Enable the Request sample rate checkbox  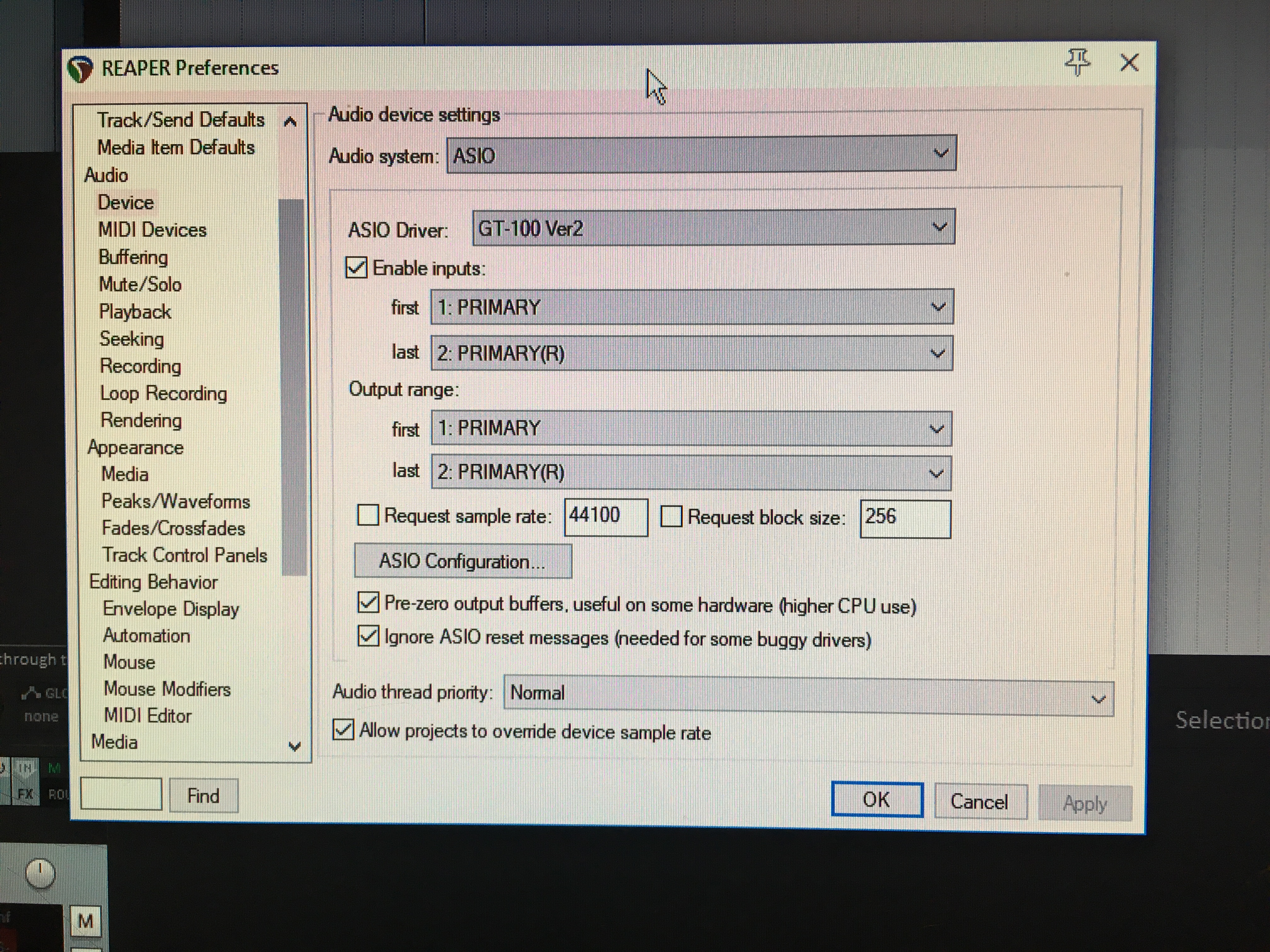368,515
